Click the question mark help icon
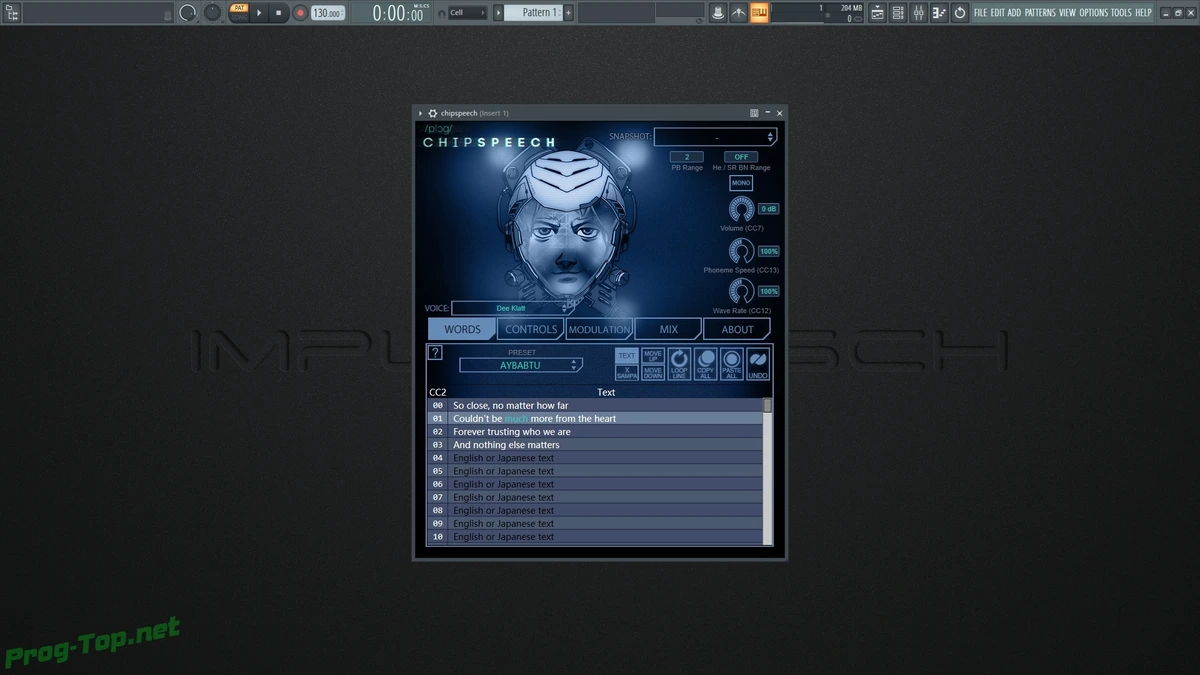This screenshot has height=675, width=1200. click(435, 353)
